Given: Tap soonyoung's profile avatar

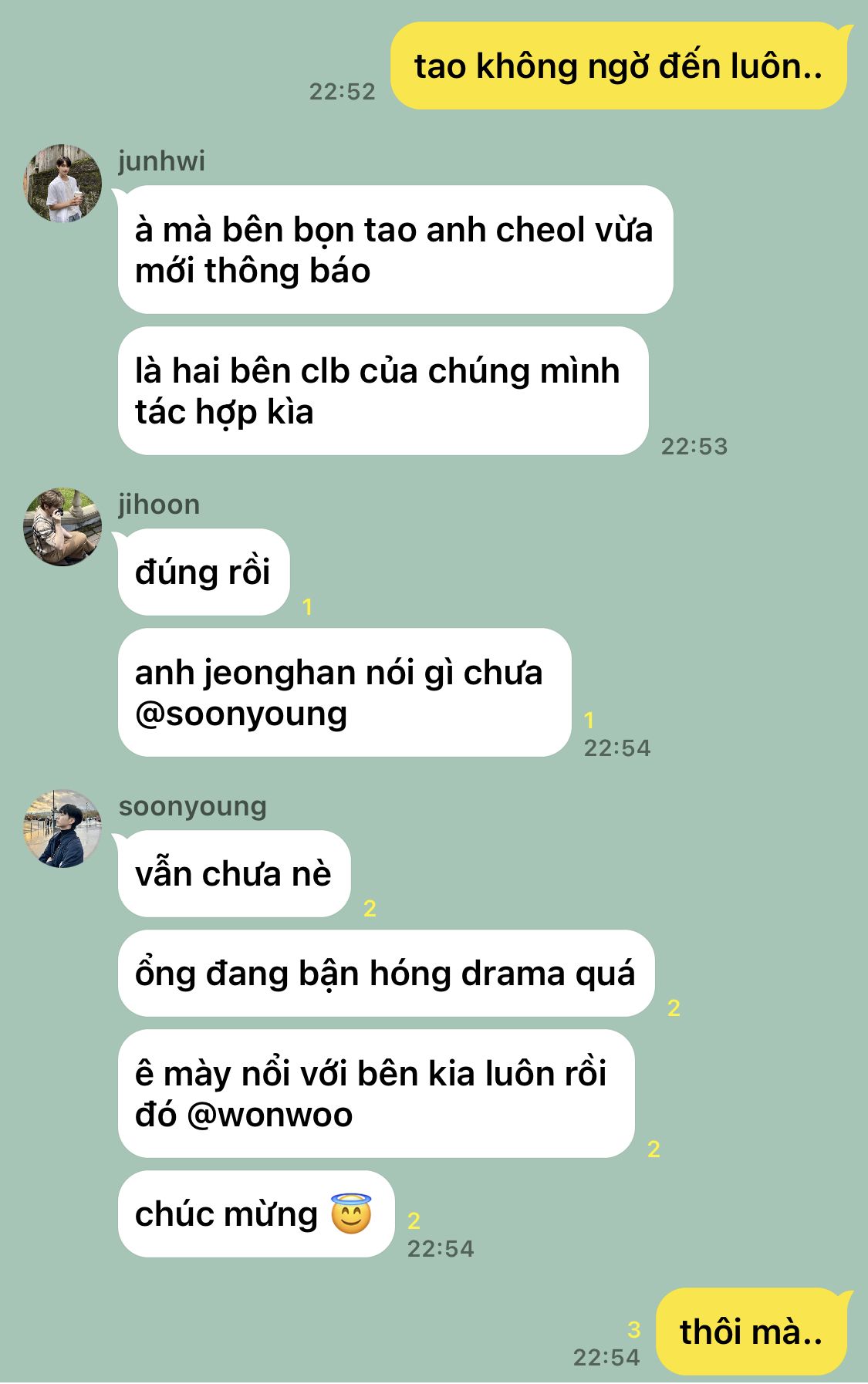Looking at the screenshot, I should click(62, 829).
